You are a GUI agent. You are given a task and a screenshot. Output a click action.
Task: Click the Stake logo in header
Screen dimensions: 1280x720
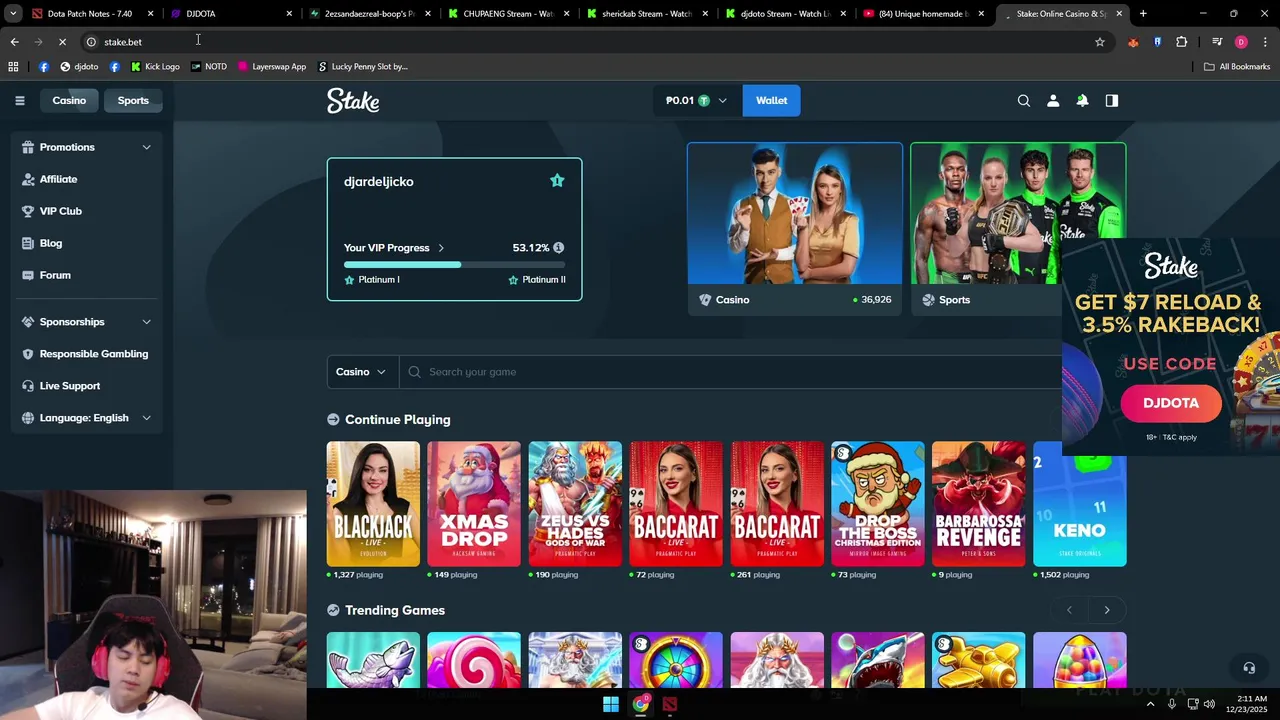[x=353, y=100]
